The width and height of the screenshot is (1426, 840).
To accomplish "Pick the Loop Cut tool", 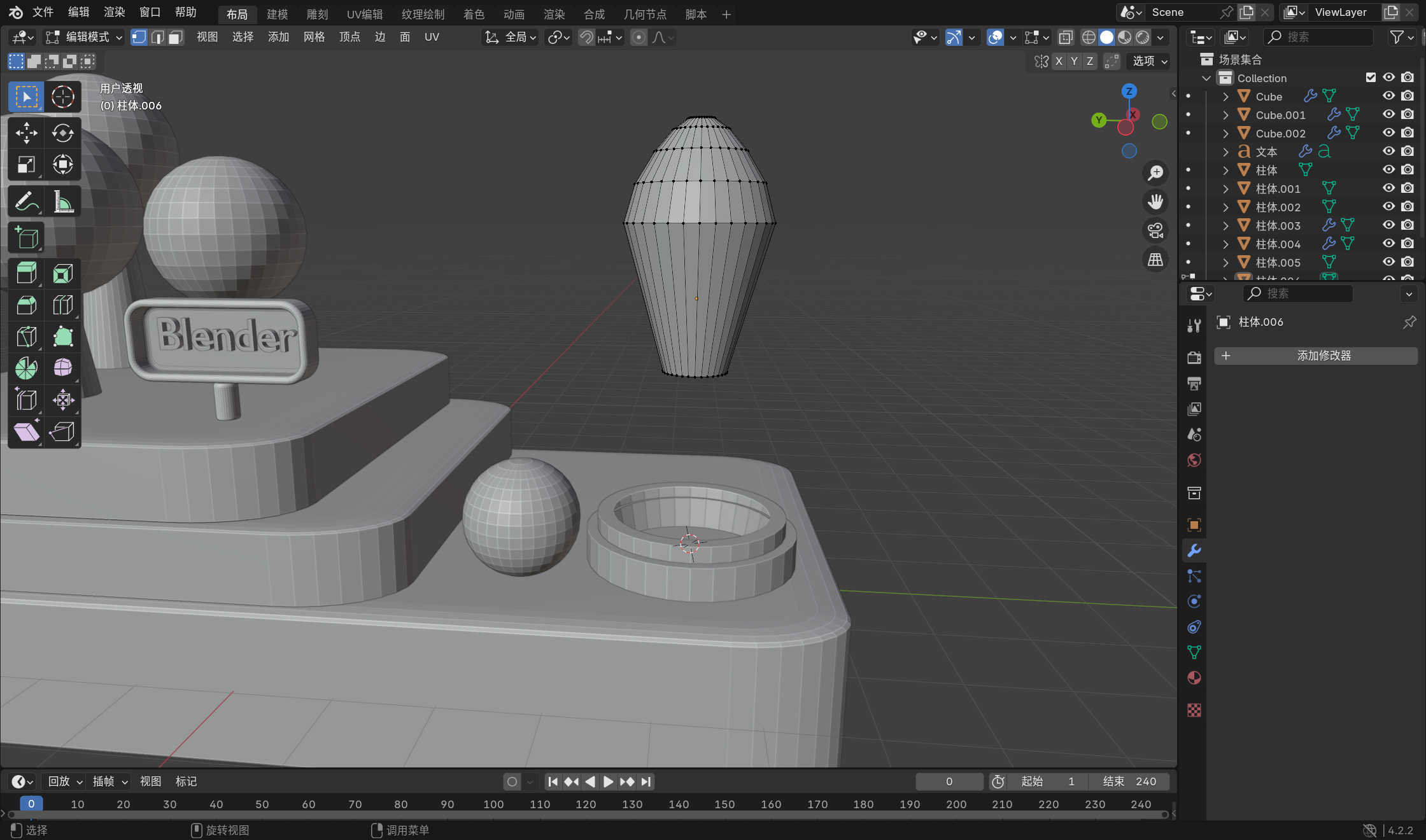I will click(x=62, y=305).
